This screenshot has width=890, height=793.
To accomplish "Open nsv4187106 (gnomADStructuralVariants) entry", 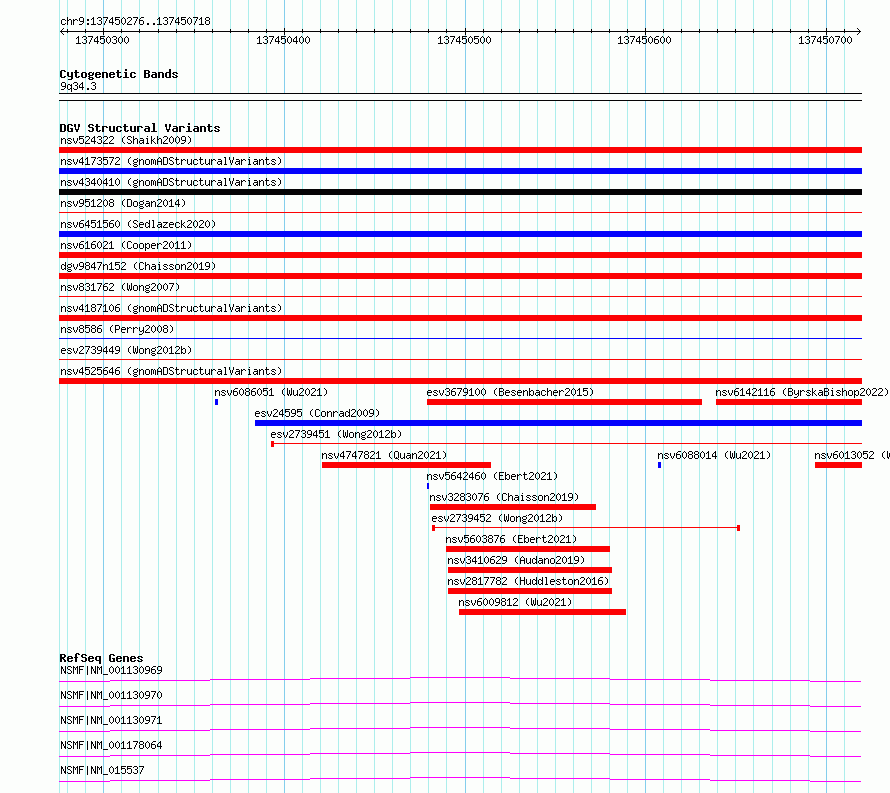I will point(171,308).
